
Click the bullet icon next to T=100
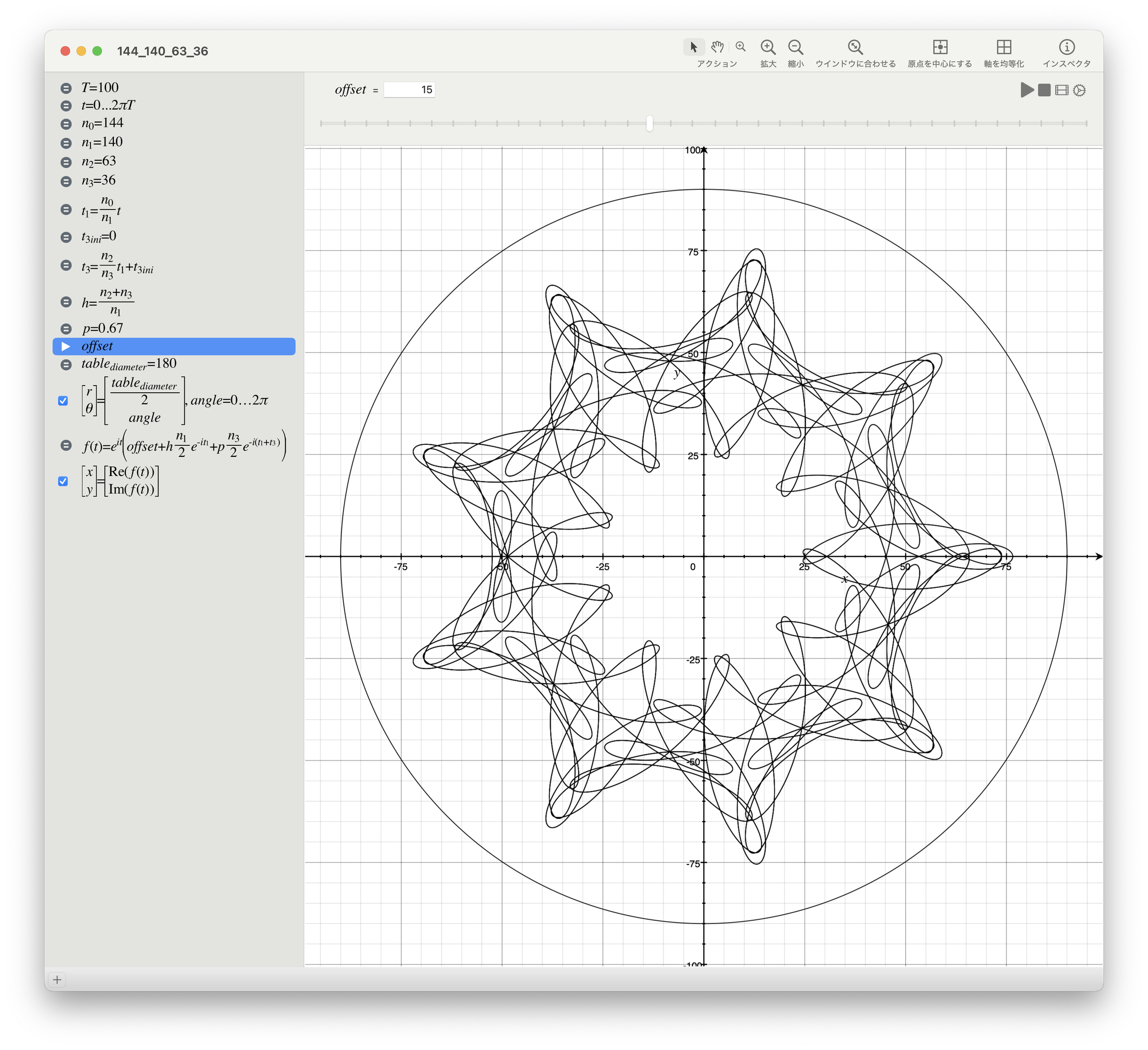click(x=66, y=88)
